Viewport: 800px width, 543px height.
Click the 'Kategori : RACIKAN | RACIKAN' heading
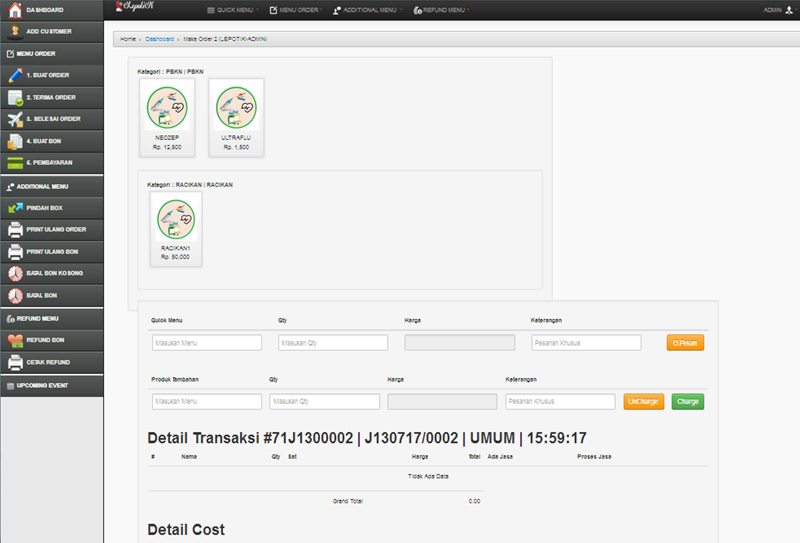[x=190, y=185]
